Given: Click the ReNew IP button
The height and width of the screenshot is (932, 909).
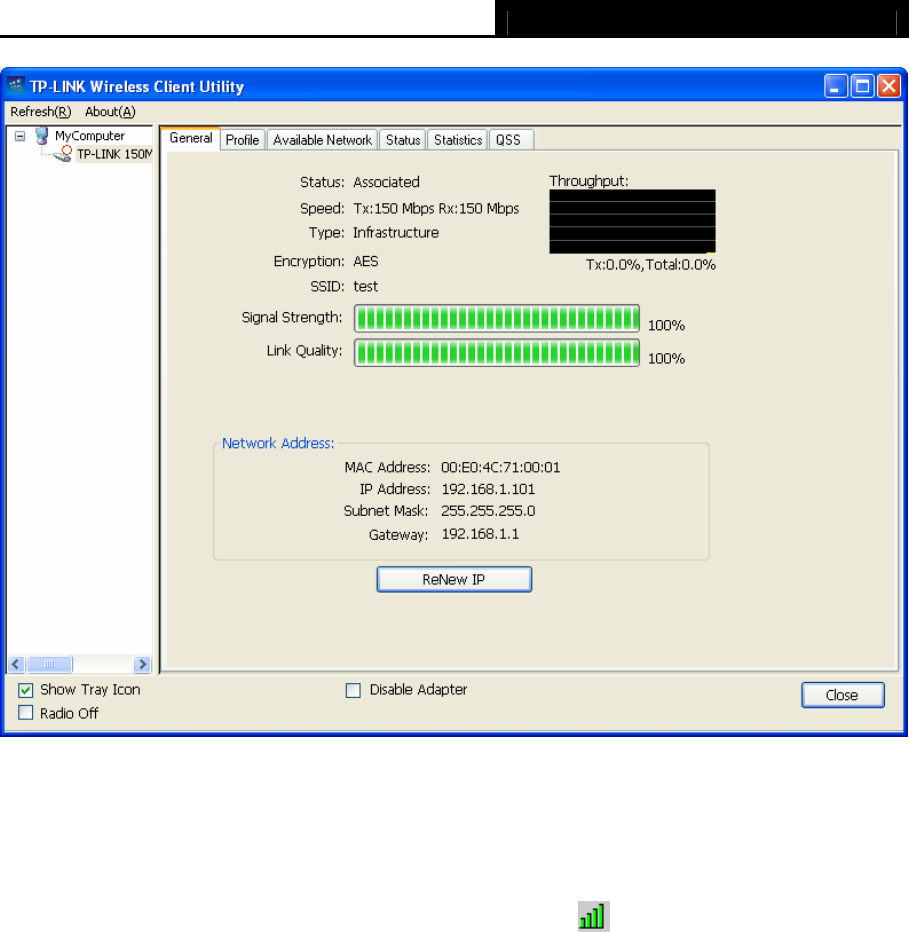Looking at the screenshot, I should coord(454,580).
